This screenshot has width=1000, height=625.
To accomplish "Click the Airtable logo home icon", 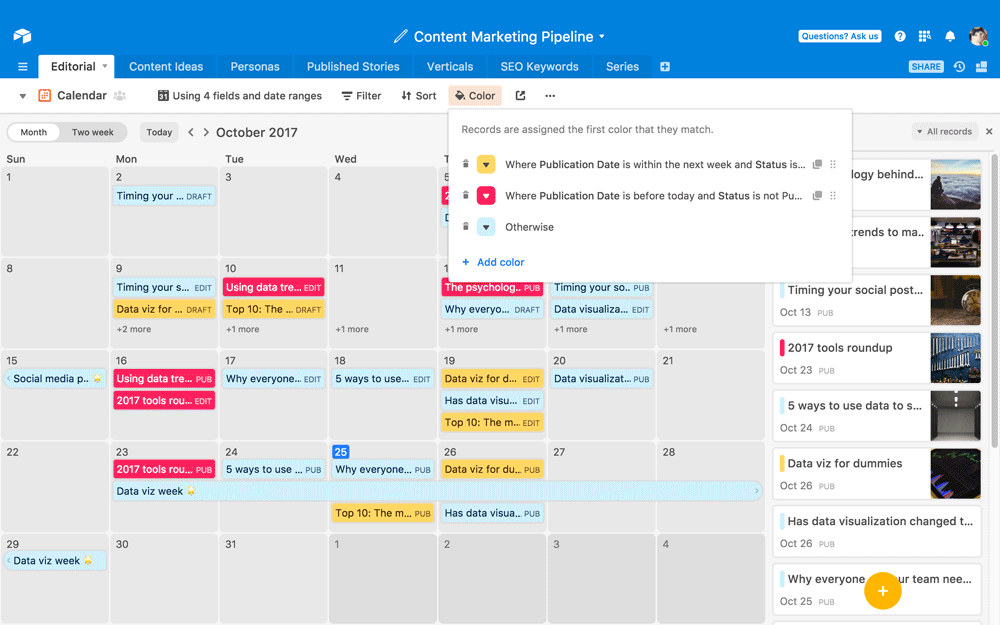I will 22,36.
